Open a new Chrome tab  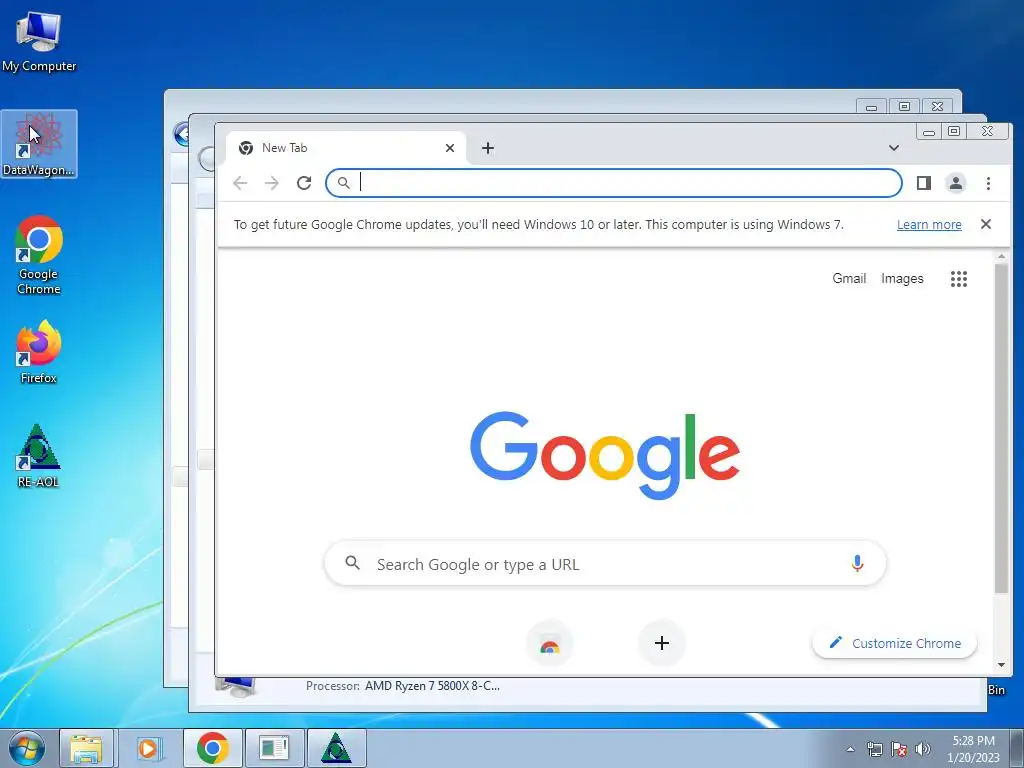[x=488, y=148]
